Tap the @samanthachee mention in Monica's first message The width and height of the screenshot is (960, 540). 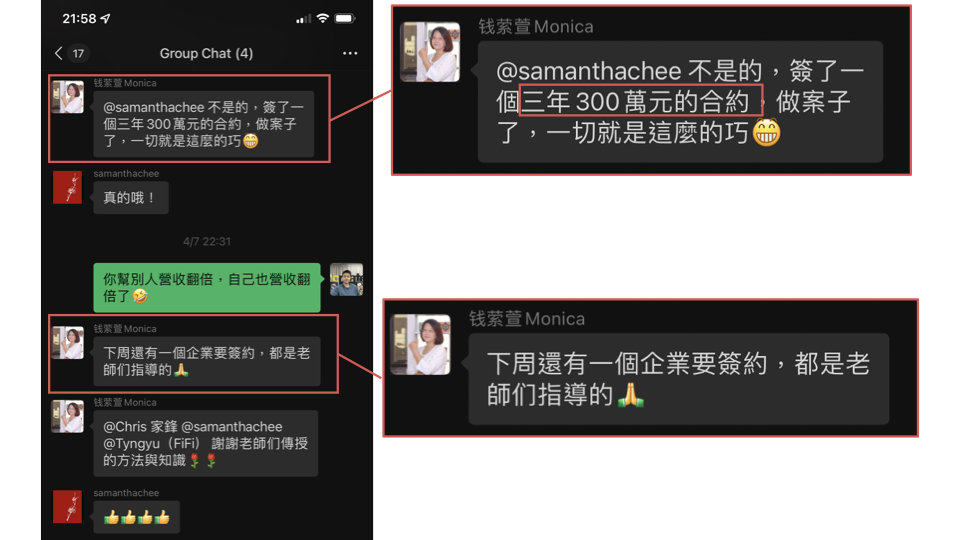pyautogui.click(x=145, y=108)
